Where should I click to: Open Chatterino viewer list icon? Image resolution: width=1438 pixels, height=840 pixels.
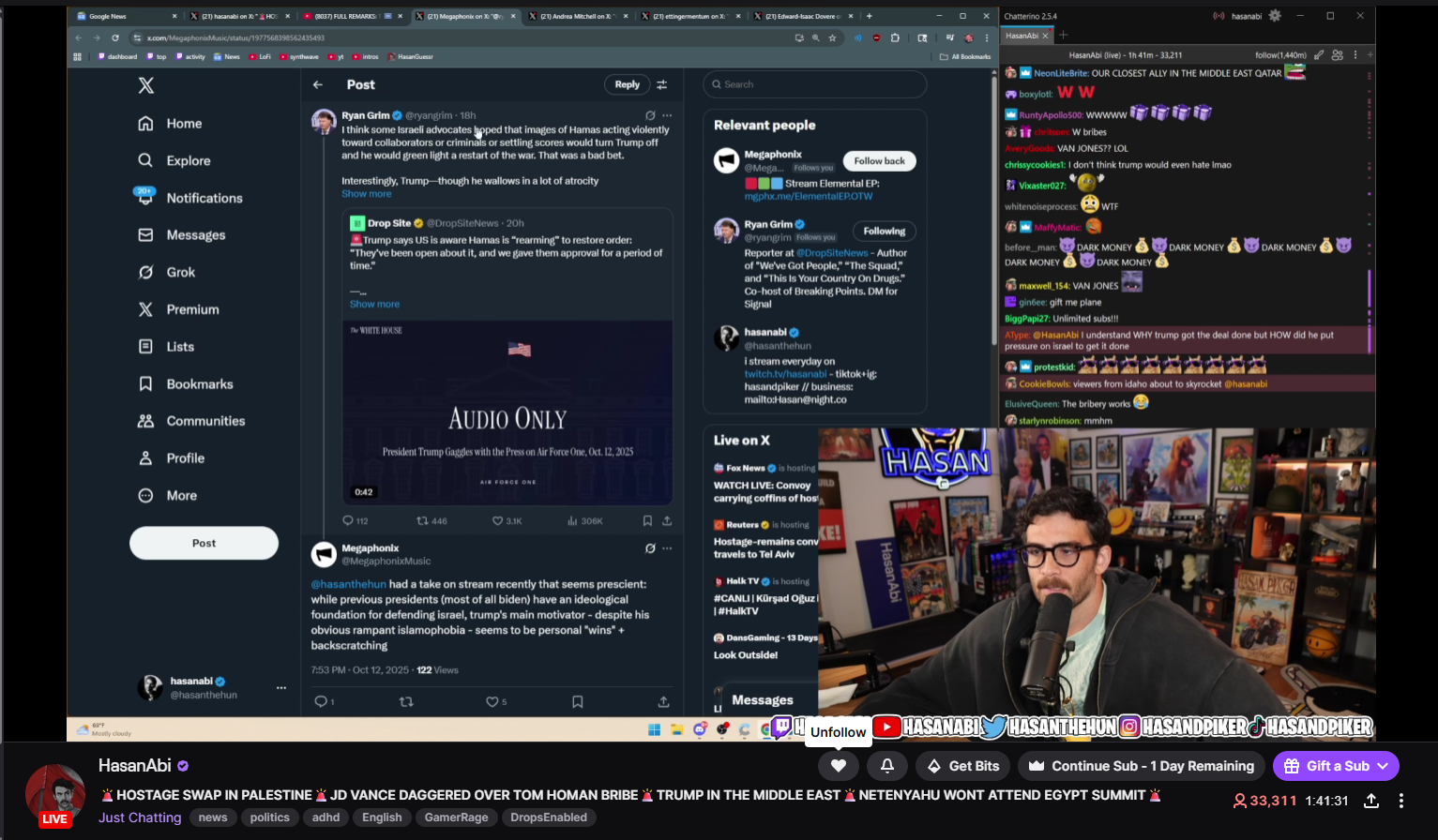pyautogui.click(x=1338, y=55)
